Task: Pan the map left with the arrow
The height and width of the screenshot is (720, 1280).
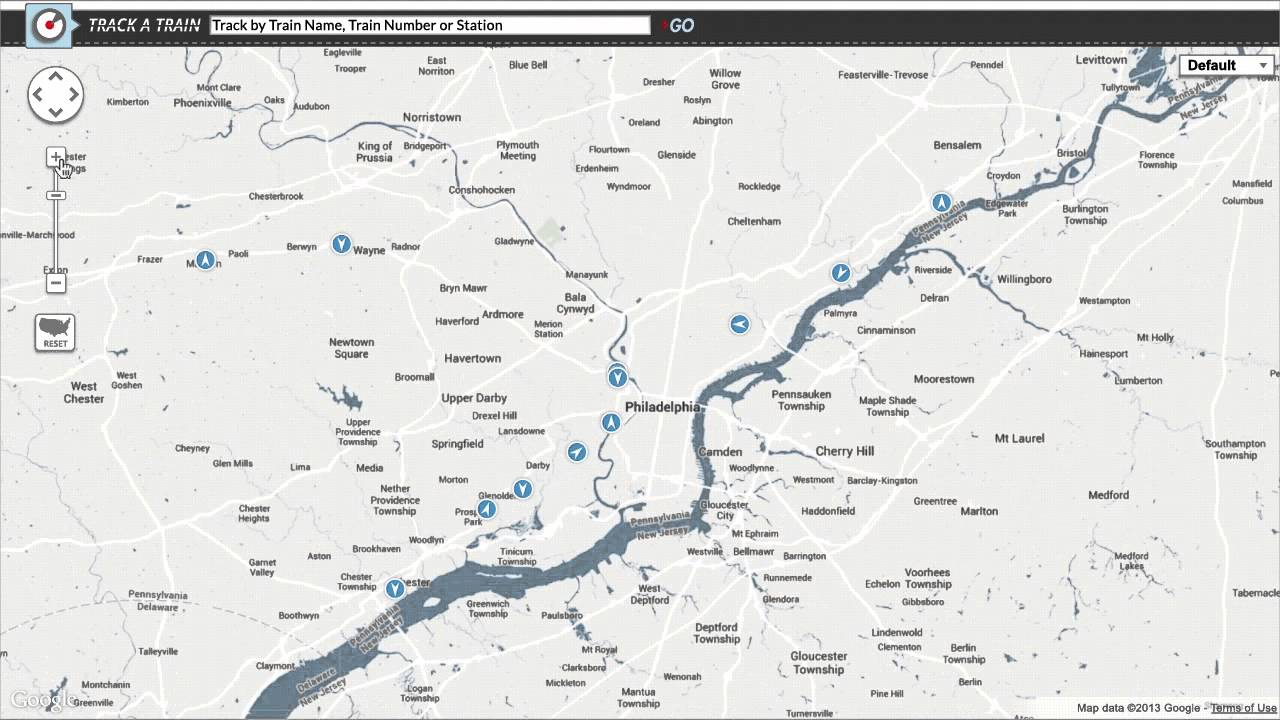Action: coord(37,95)
